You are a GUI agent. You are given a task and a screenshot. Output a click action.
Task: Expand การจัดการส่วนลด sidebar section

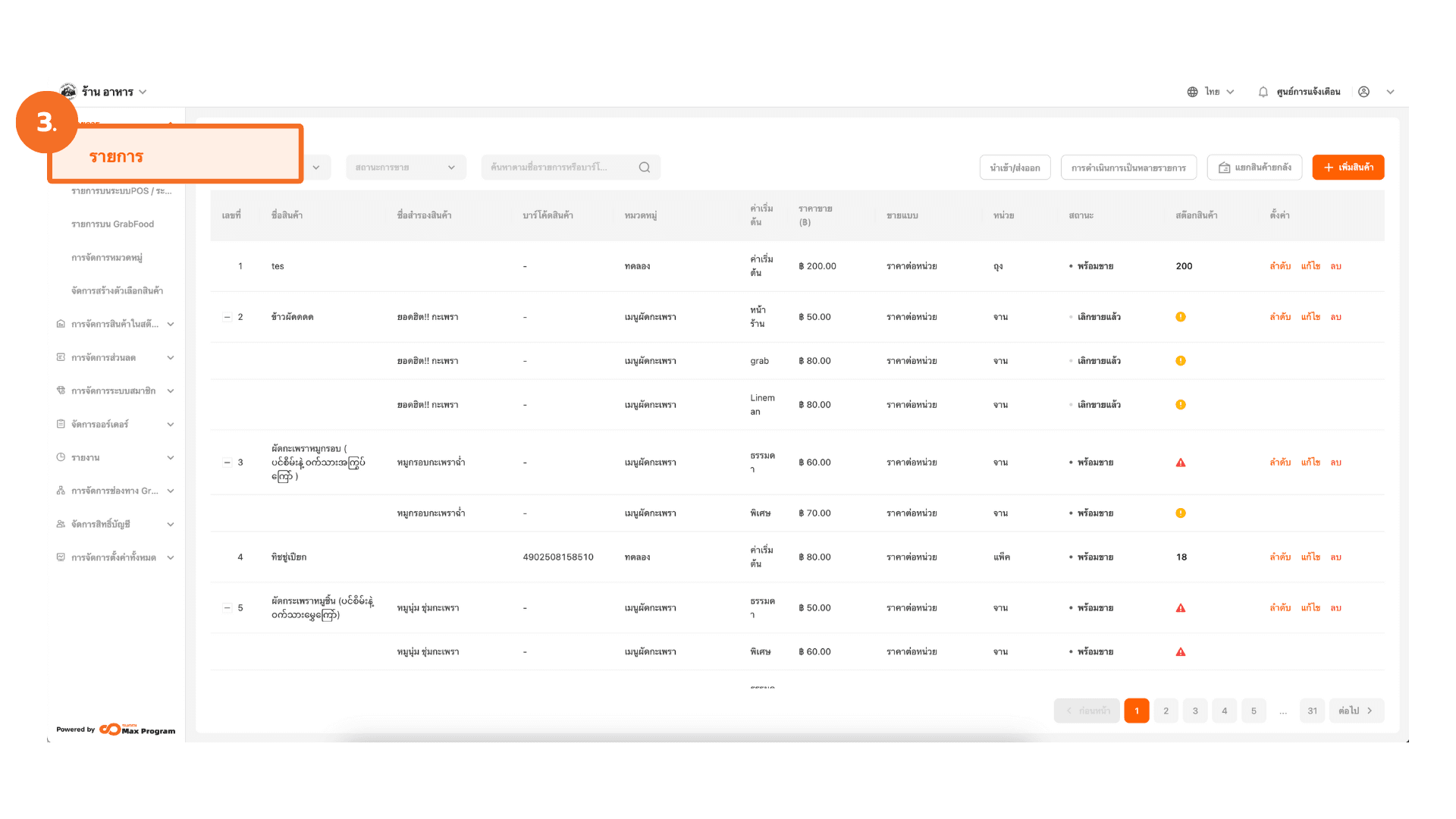coord(170,358)
